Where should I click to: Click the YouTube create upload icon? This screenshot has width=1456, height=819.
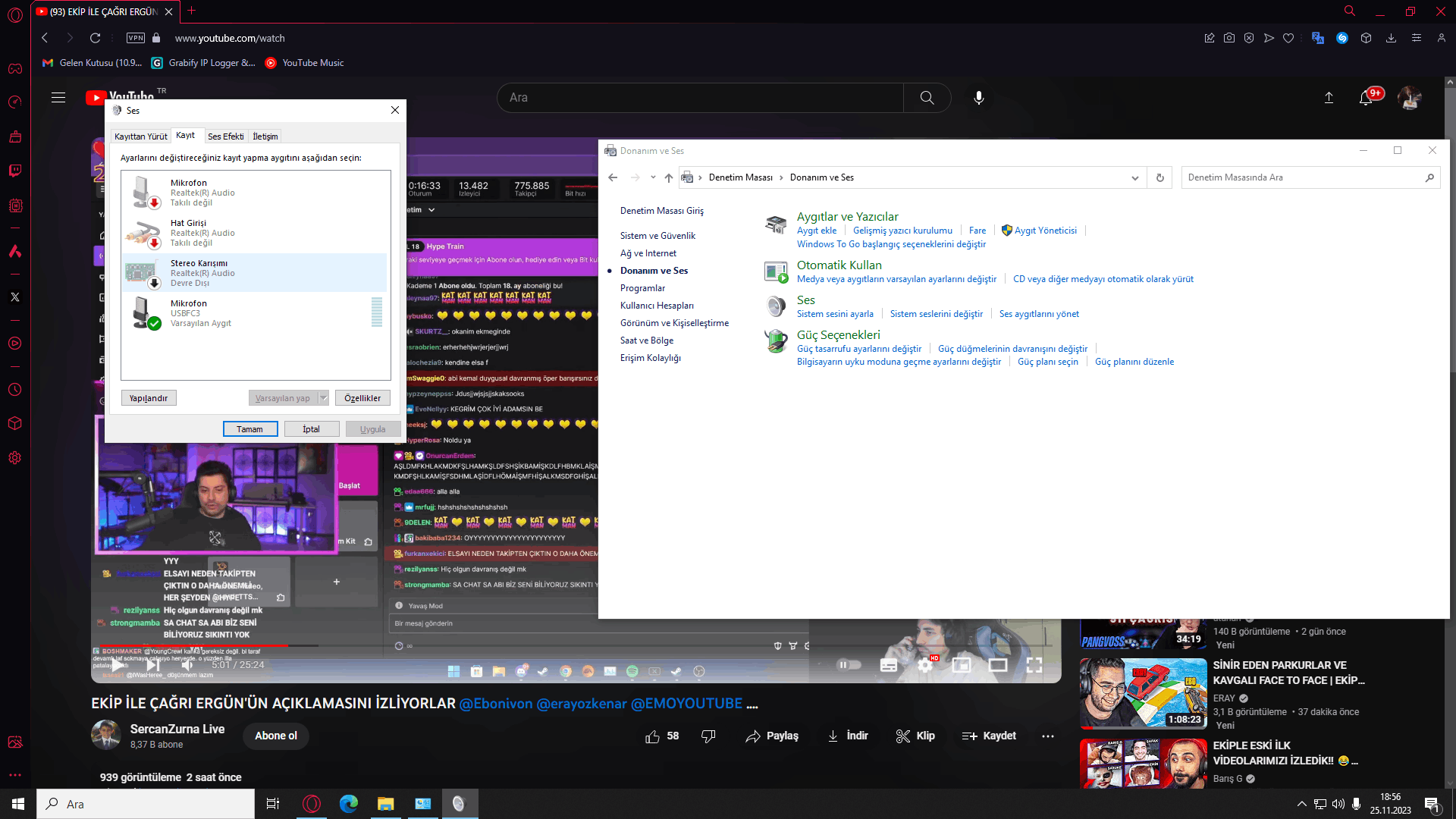point(1329,98)
